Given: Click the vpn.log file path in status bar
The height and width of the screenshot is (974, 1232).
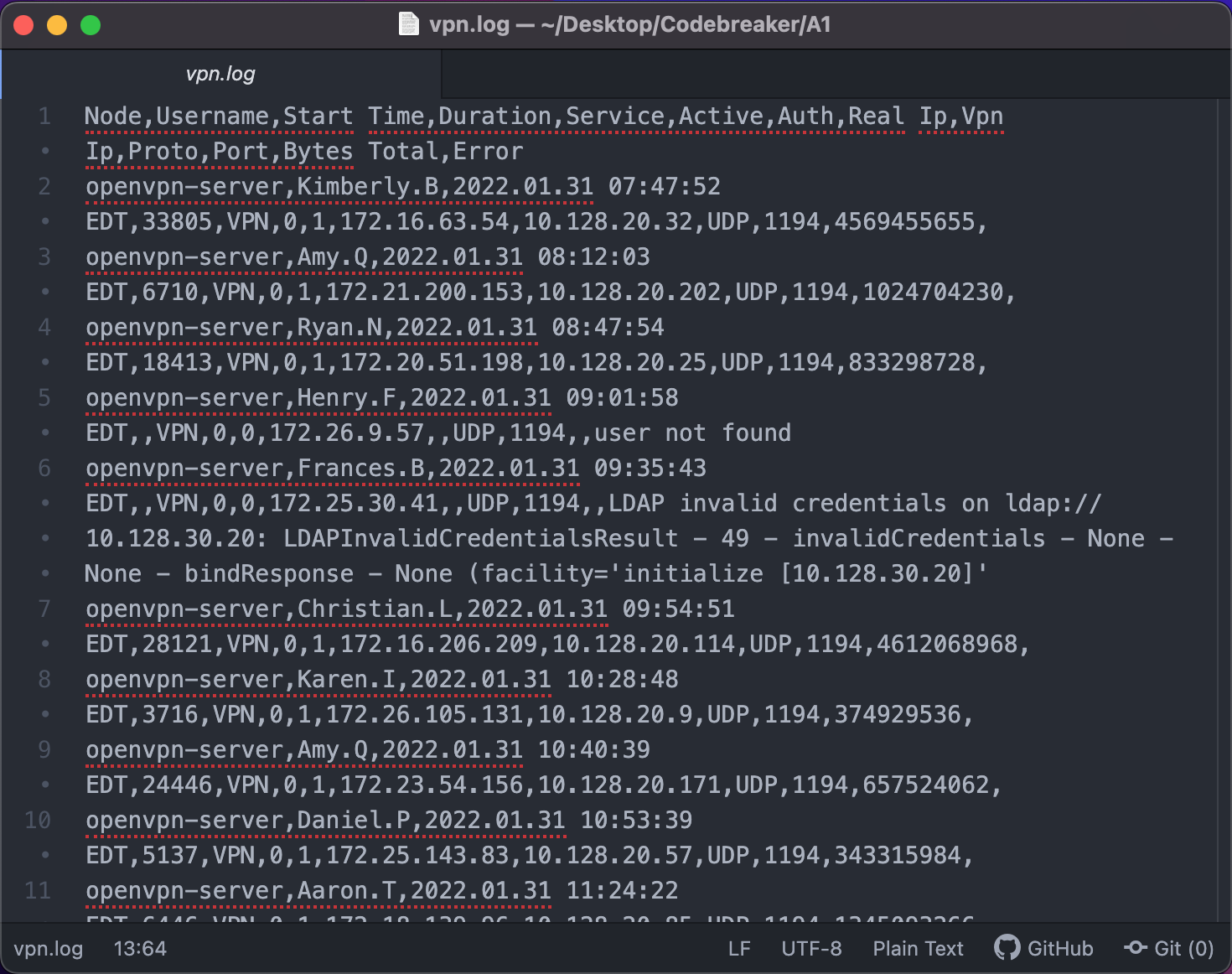Looking at the screenshot, I should click(49, 948).
